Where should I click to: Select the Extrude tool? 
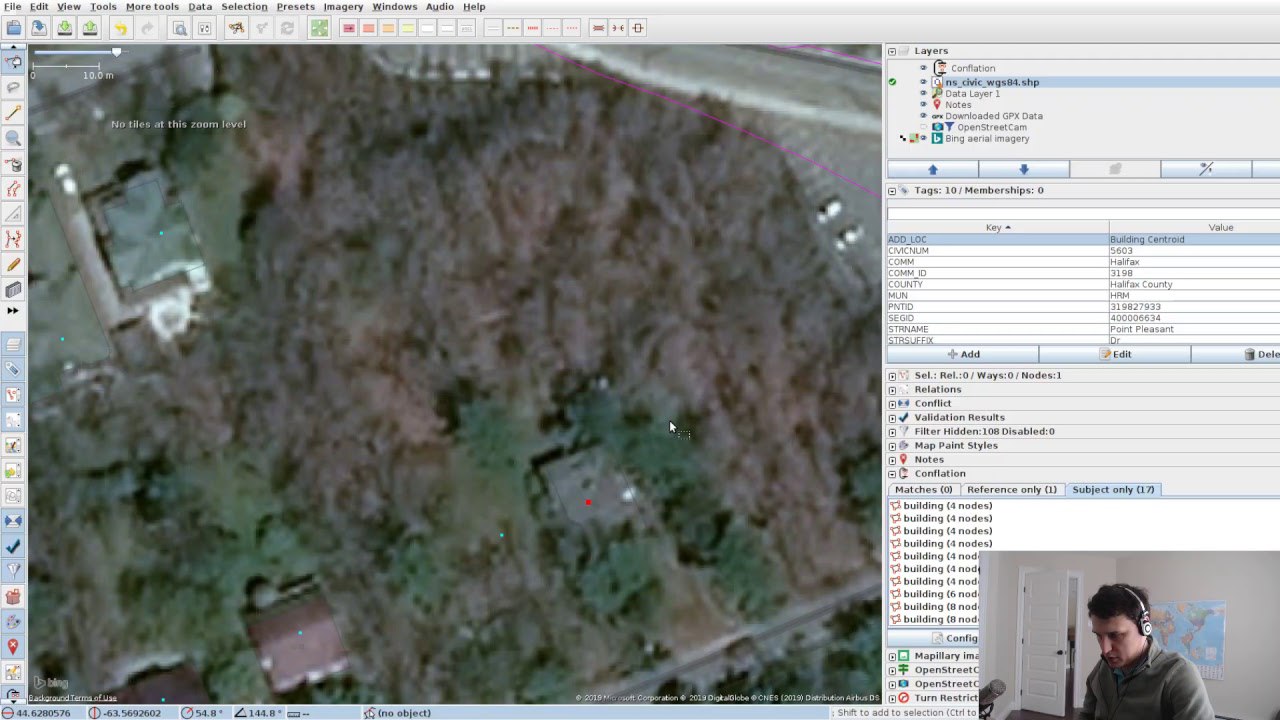click(13, 214)
